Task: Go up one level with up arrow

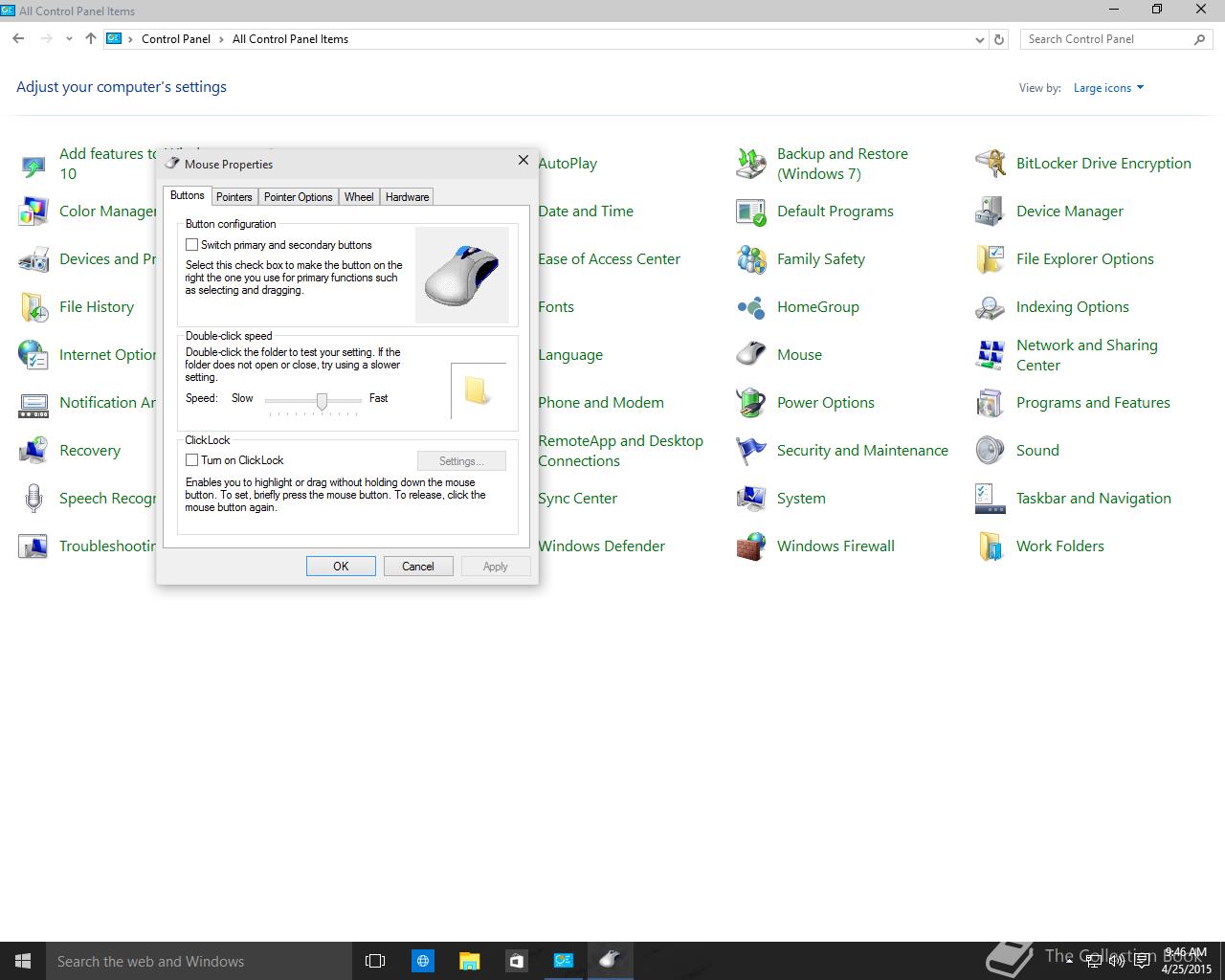Action: pos(91,39)
